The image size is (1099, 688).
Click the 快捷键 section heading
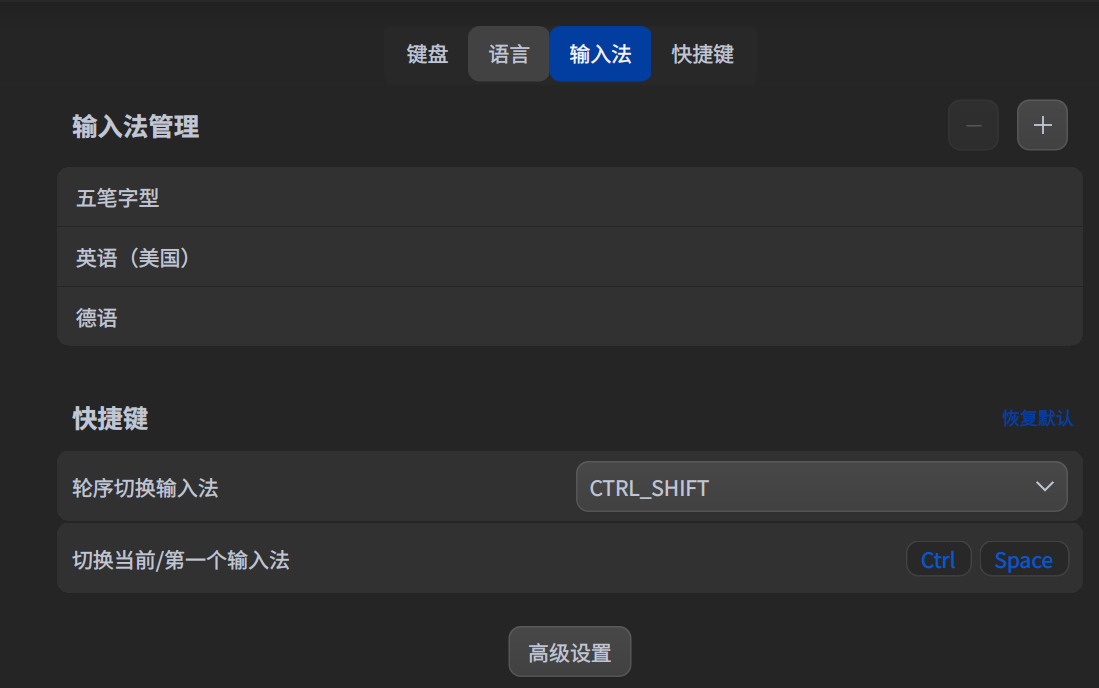point(110,419)
